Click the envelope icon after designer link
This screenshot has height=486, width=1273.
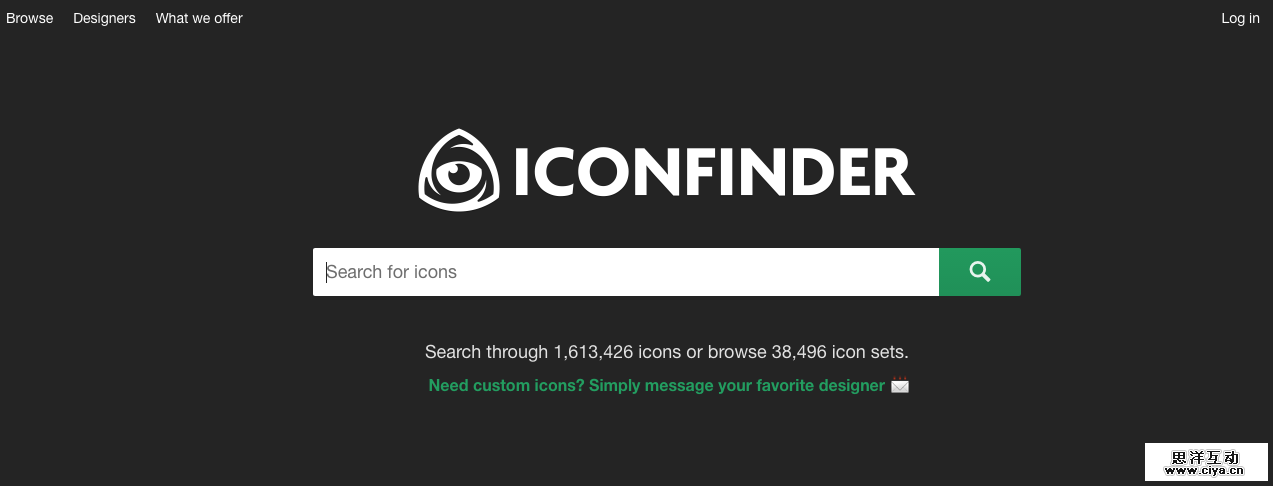pyautogui.click(x=900, y=385)
